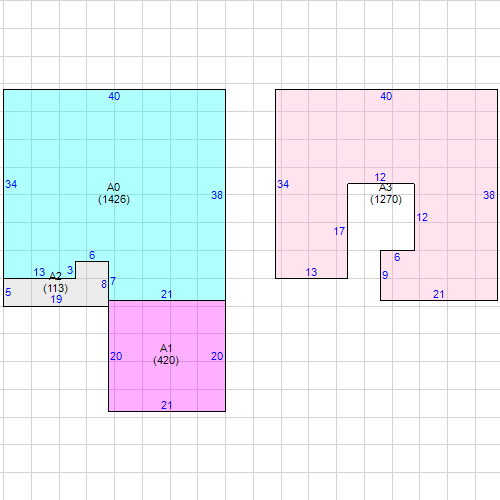The width and height of the screenshot is (500, 500).
Task: Select the 12 dimension above the A3 cutout
Action: click(380, 177)
